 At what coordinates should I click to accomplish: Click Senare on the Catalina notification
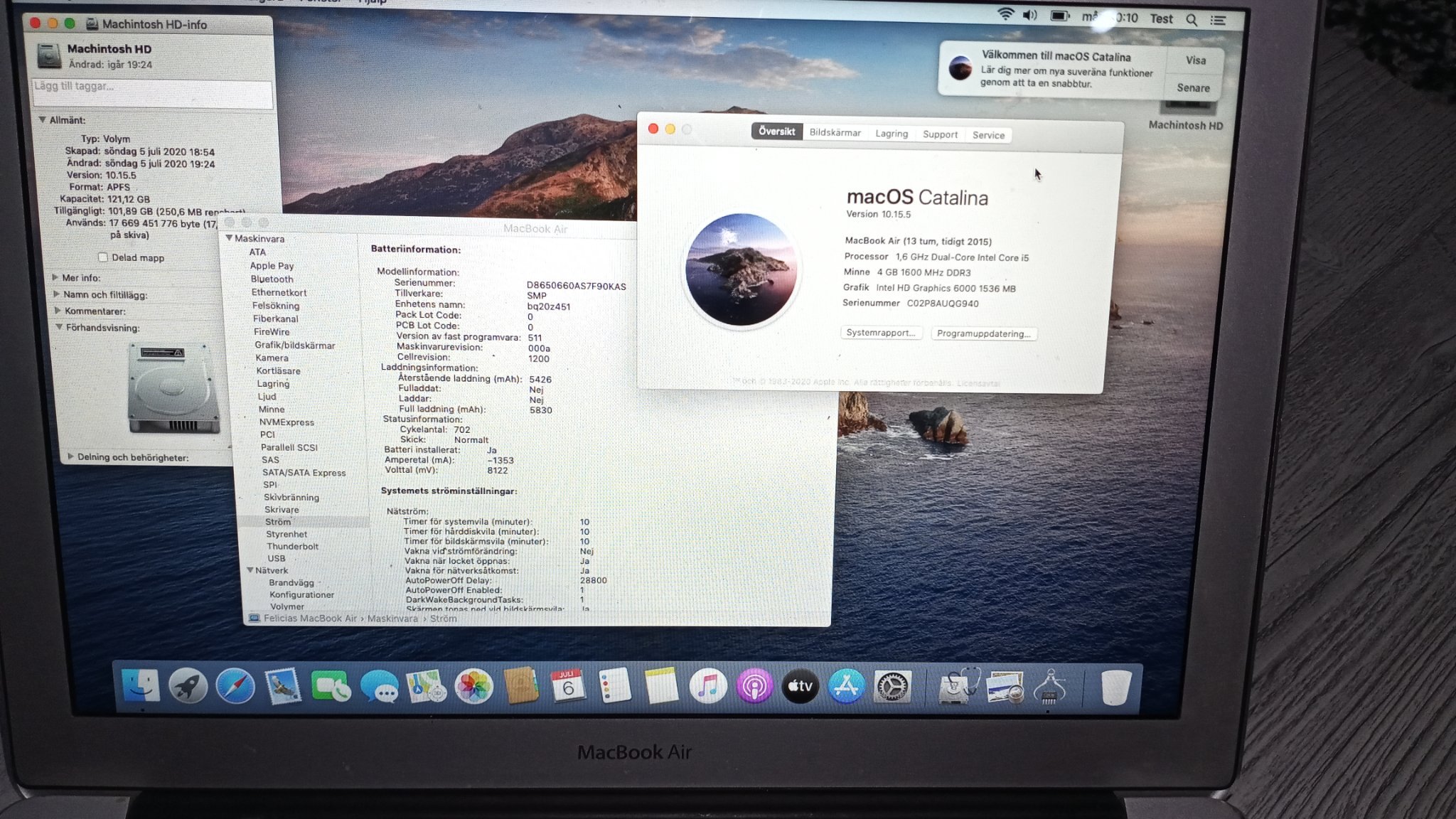[1193, 88]
